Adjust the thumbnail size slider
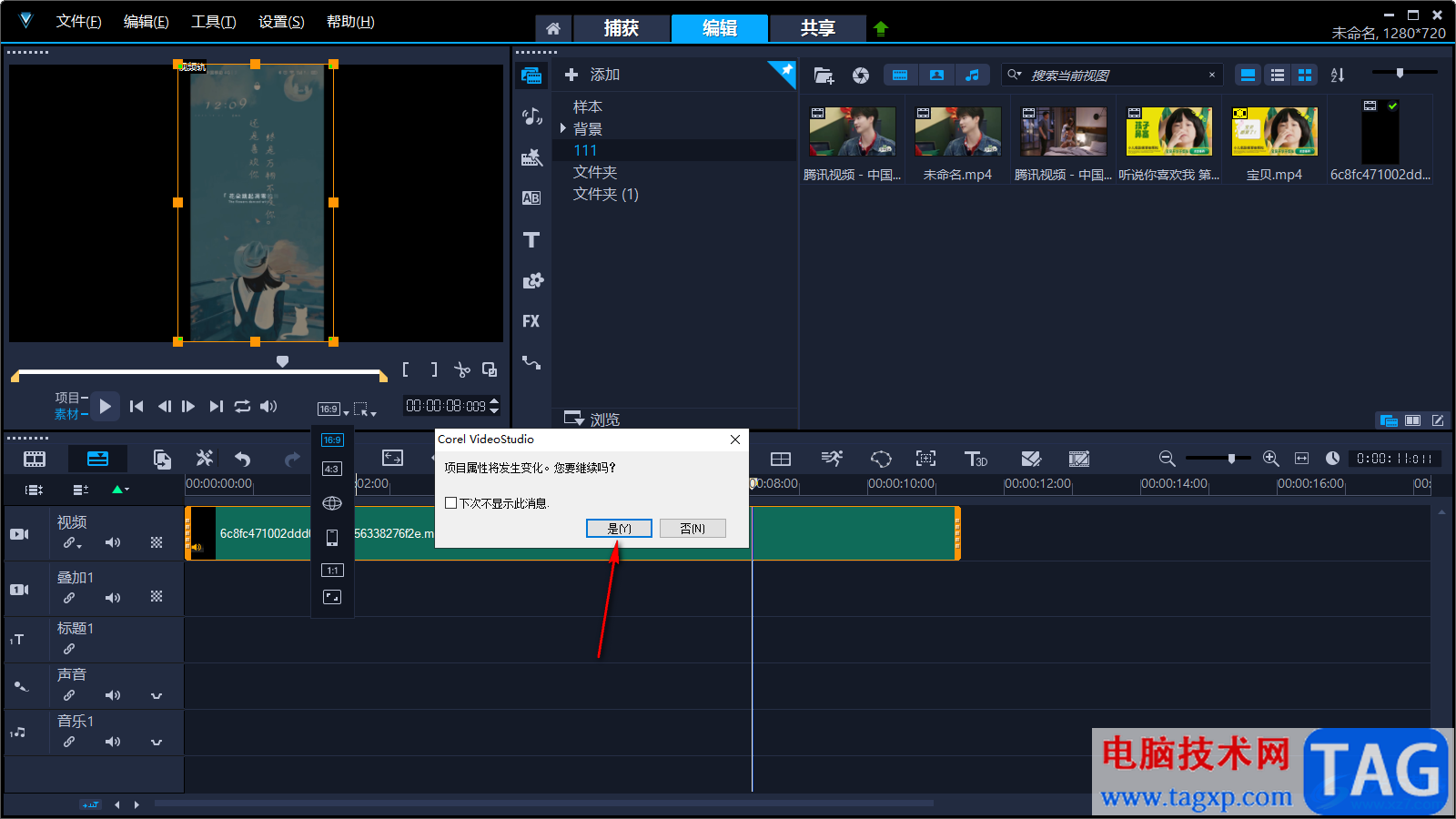1456x819 pixels. click(x=1400, y=73)
